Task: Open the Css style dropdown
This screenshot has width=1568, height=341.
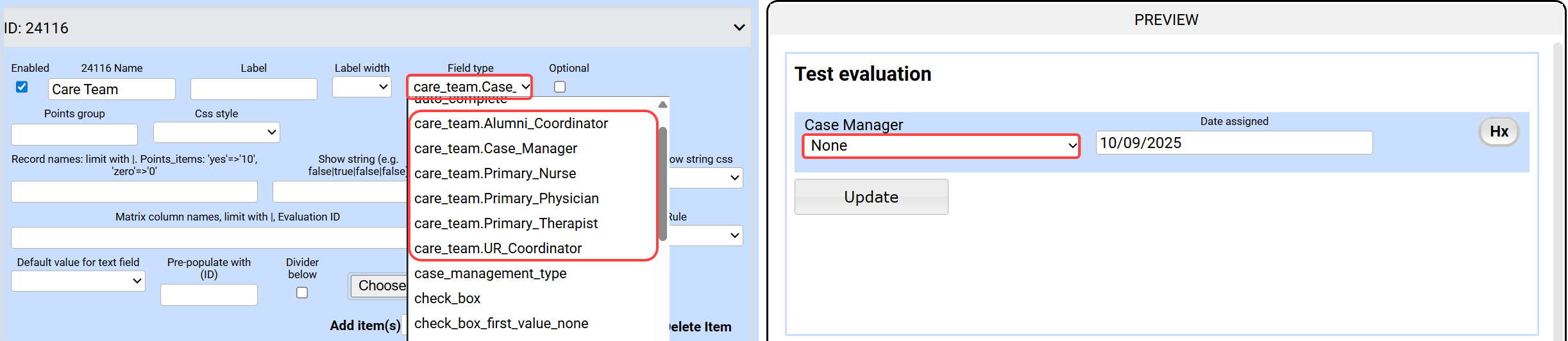Action: tap(217, 132)
